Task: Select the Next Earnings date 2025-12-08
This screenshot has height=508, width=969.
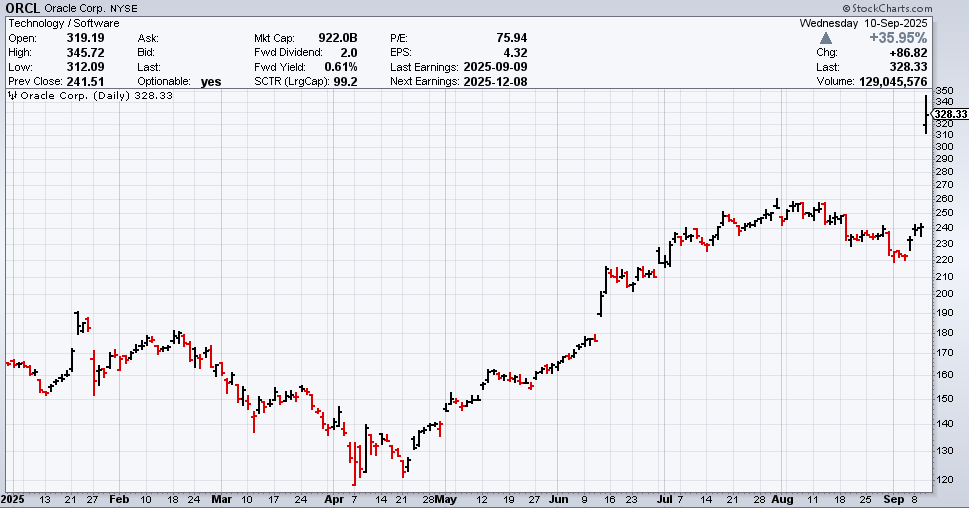Action: 496,82
